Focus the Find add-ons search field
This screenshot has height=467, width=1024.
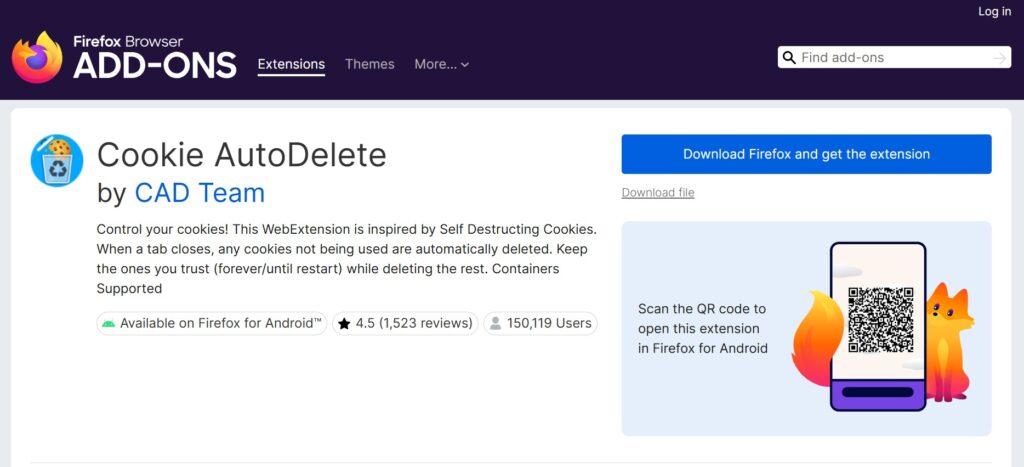click(894, 57)
